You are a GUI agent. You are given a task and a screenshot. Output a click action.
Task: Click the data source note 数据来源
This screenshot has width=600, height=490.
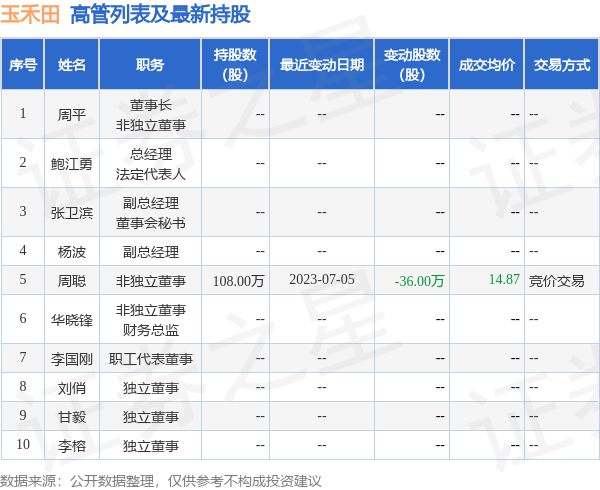tap(161, 481)
